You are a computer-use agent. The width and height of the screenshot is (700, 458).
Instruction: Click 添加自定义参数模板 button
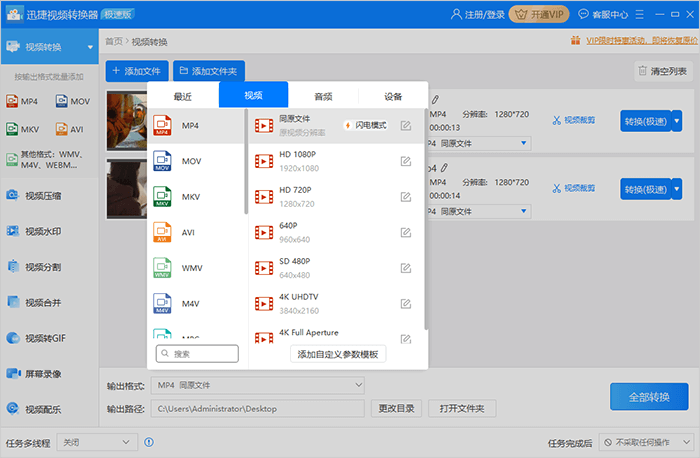[338, 354]
